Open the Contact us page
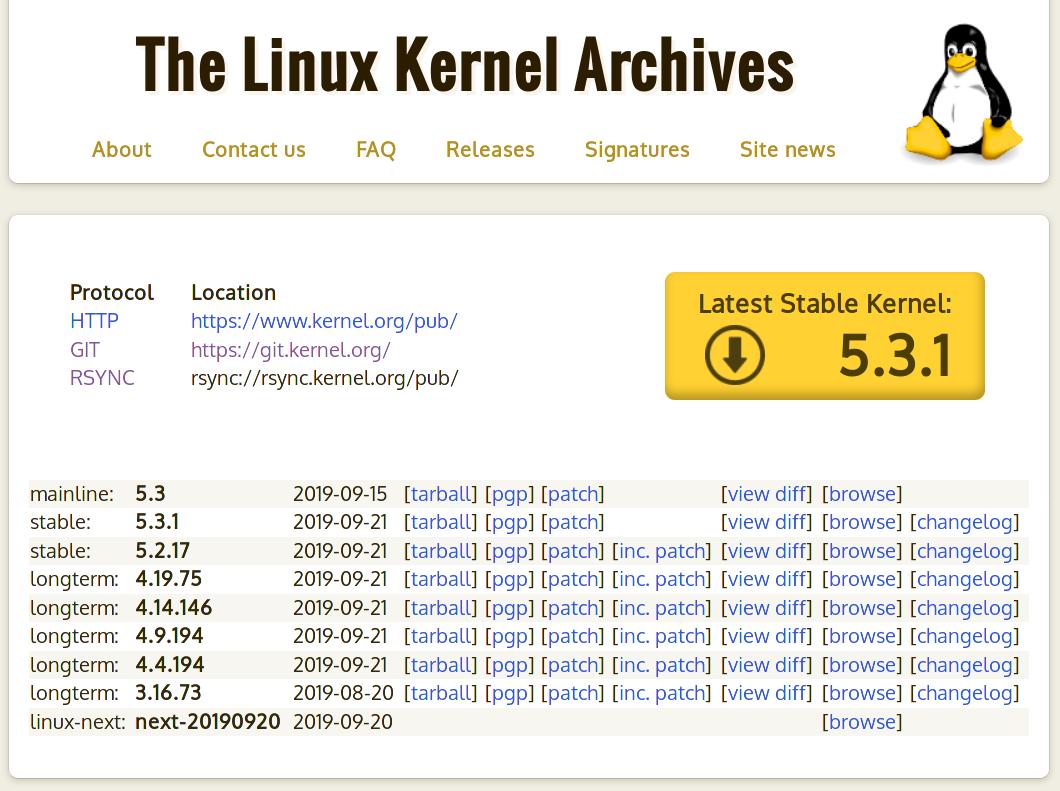Image resolution: width=1060 pixels, height=791 pixels. (x=254, y=149)
